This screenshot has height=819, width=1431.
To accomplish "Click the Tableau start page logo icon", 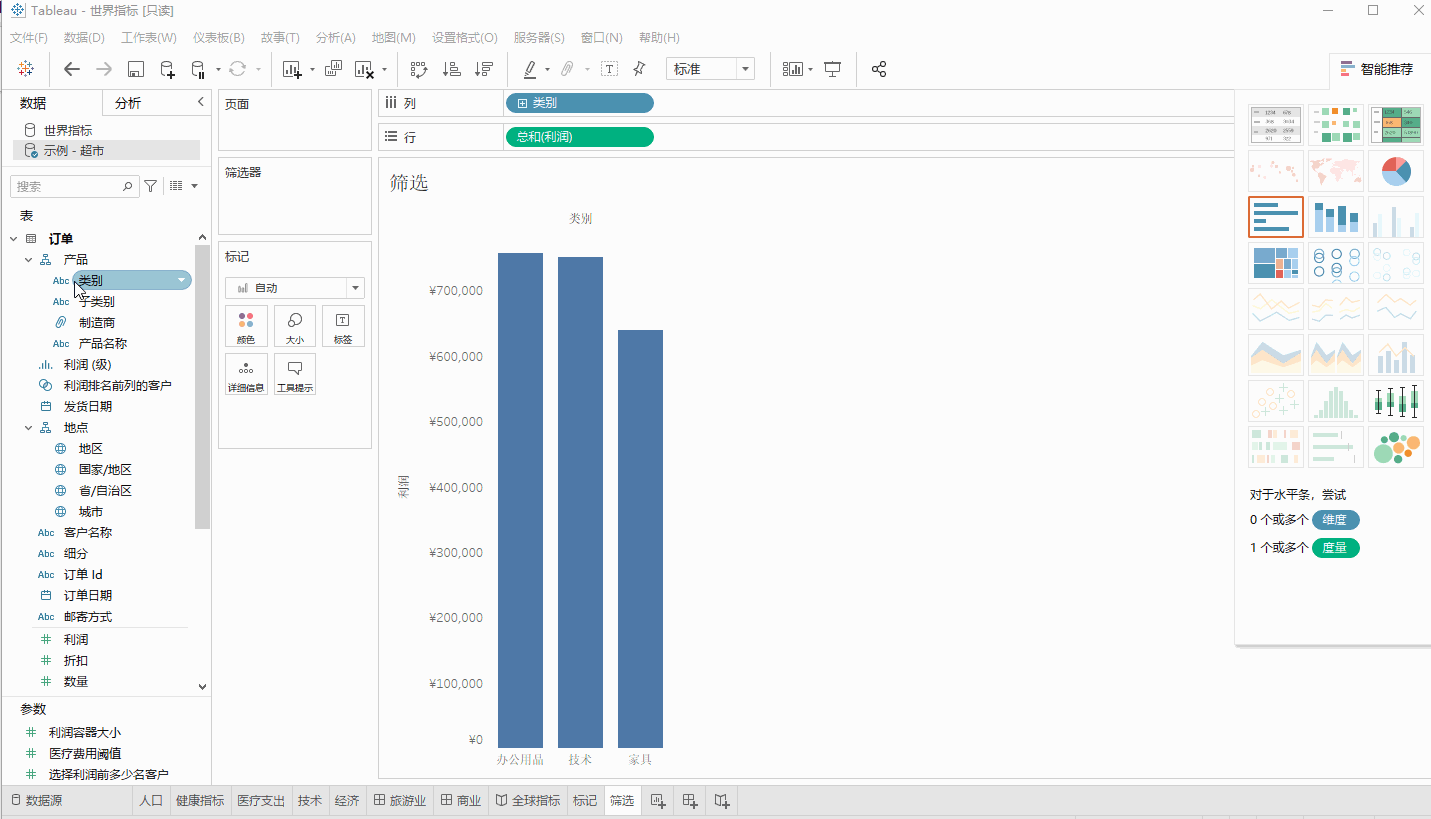I will [x=26, y=69].
